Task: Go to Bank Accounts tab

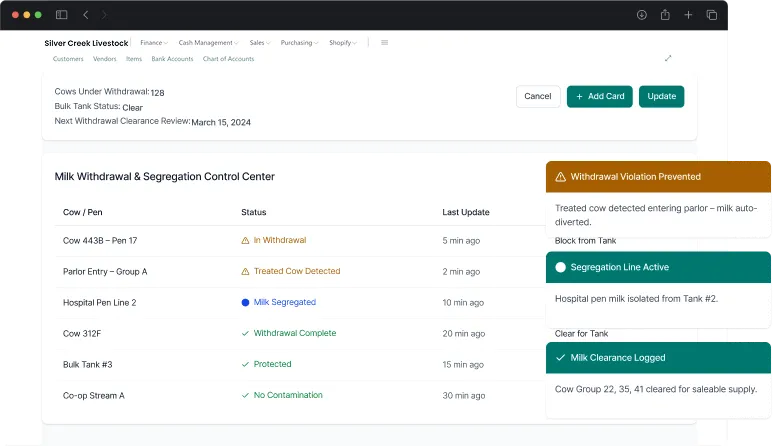Action: pyautogui.click(x=172, y=59)
